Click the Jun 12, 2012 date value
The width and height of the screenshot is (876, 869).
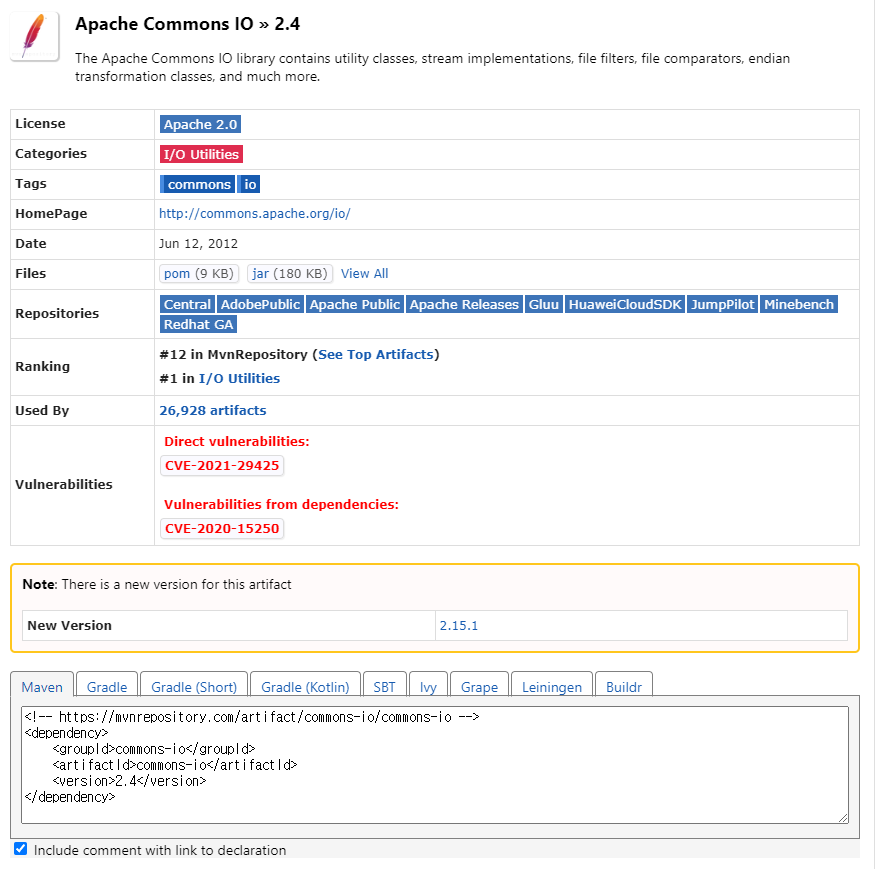tap(198, 244)
